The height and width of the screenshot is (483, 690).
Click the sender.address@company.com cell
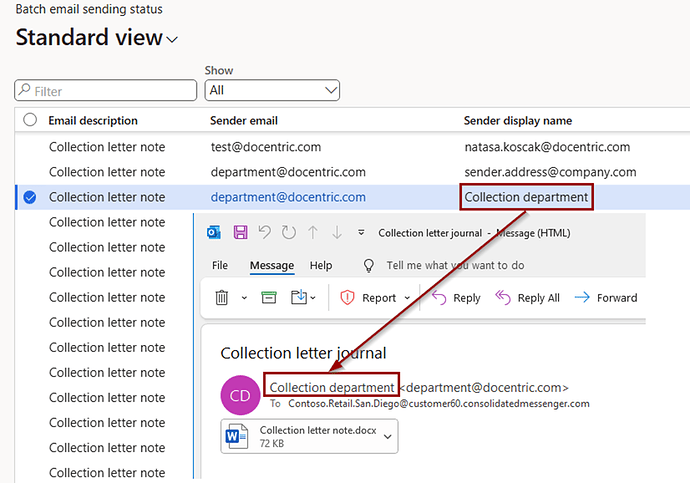(551, 172)
